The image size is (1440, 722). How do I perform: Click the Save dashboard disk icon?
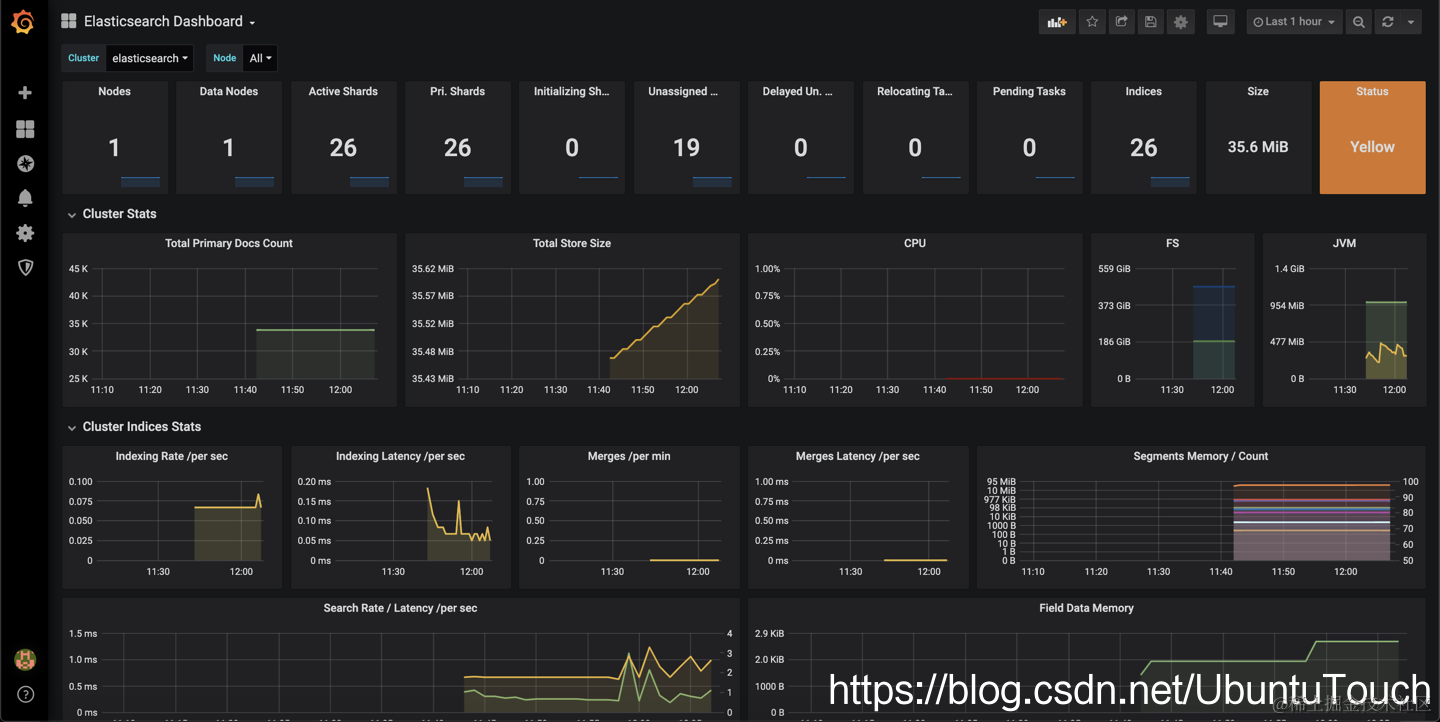[x=1151, y=21]
